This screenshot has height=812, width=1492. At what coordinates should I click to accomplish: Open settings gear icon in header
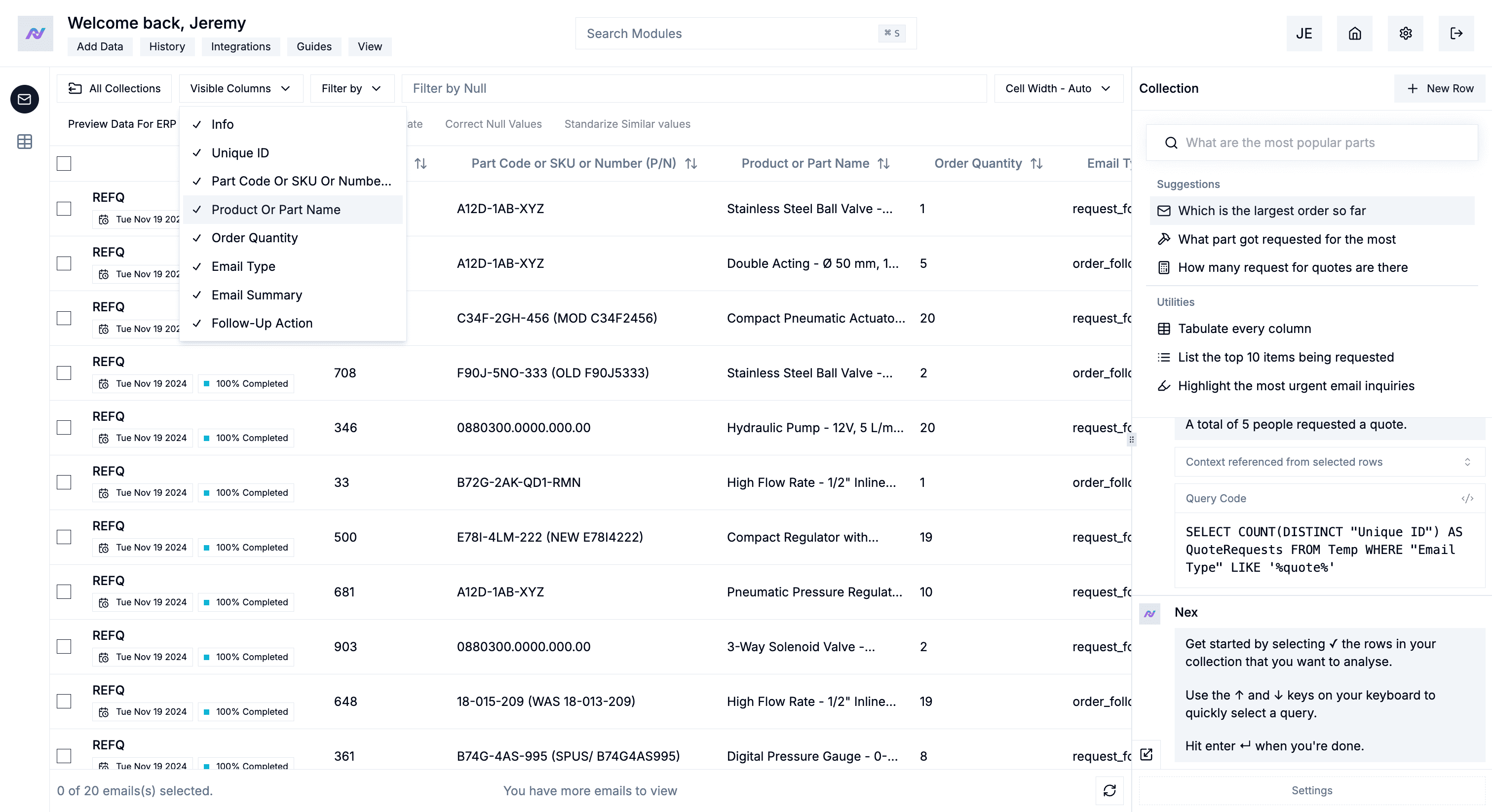[1405, 34]
